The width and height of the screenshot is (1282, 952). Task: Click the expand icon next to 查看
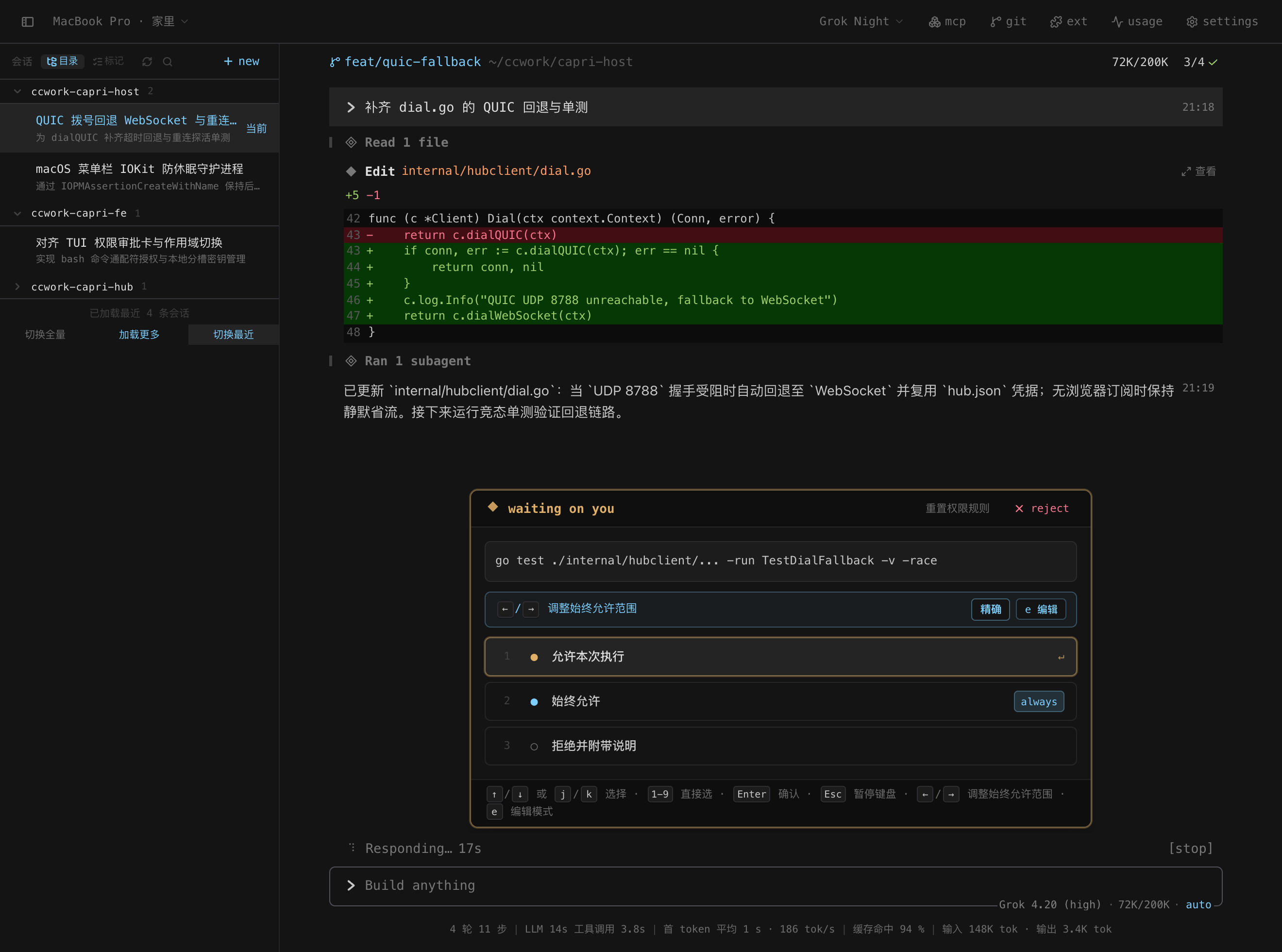point(1186,172)
